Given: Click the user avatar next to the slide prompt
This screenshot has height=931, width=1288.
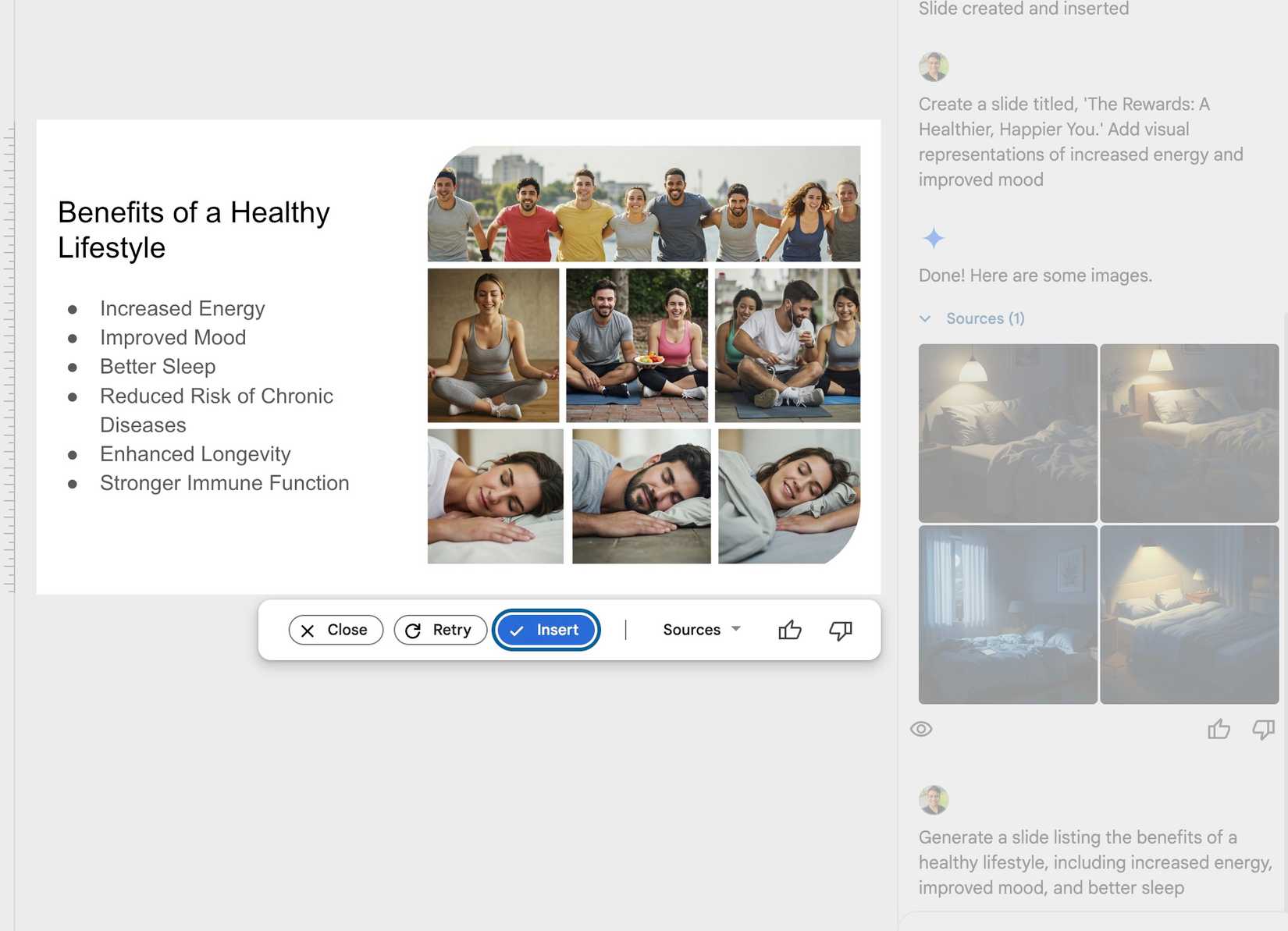Looking at the screenshot, I should 934,67.
